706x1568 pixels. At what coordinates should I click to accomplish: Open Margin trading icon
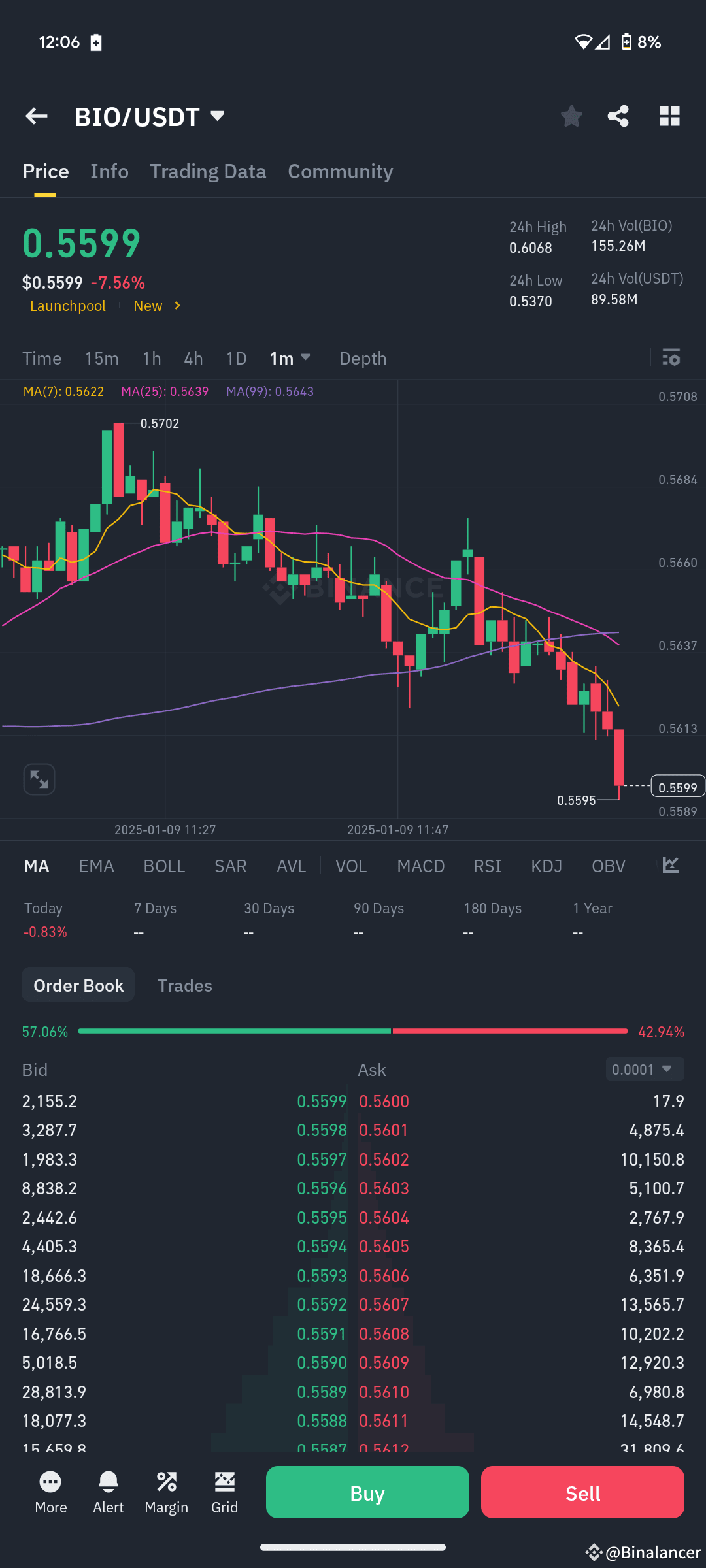(166, 1492)
